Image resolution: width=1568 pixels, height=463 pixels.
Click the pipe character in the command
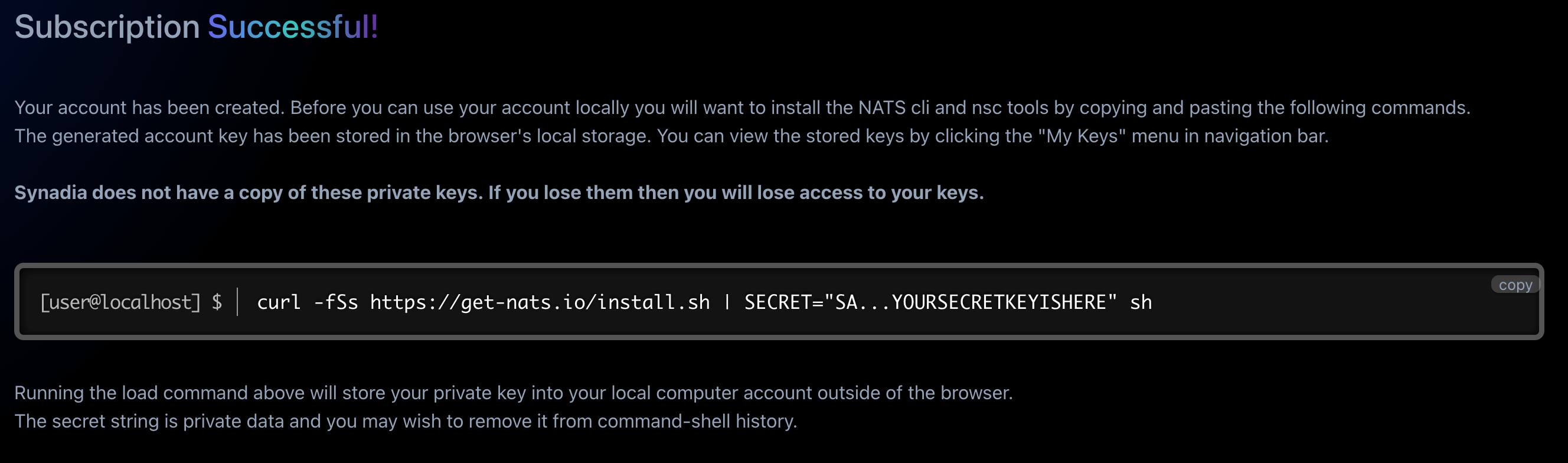727,302
